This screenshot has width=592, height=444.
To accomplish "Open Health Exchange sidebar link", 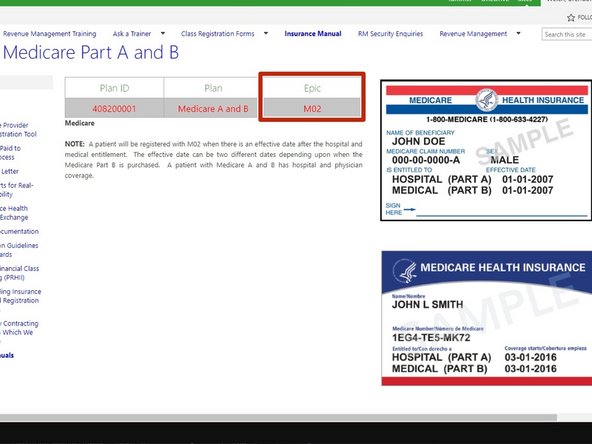I will [14, 213].
